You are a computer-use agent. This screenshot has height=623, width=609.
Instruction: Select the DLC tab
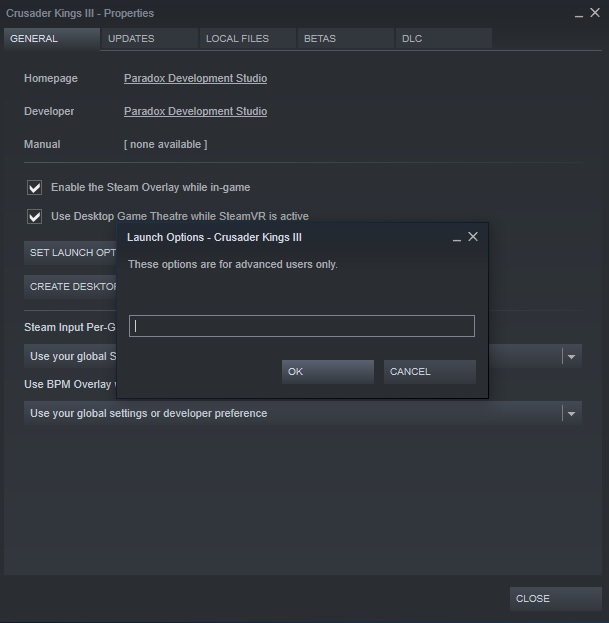(x=412, y=39)
